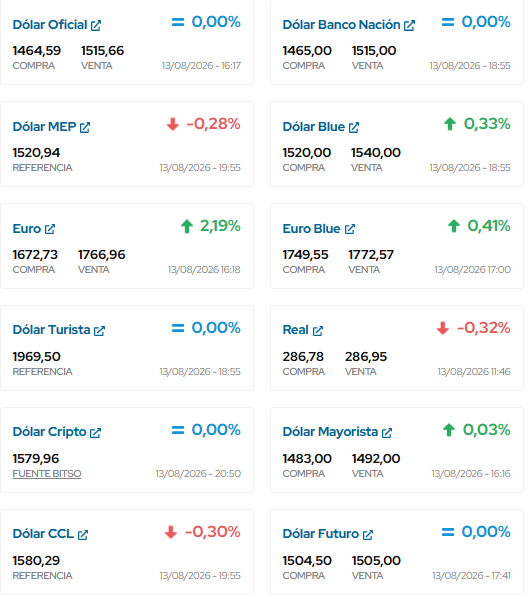Open the Dólar MEP external link icon

pyautogui.click(x=85, y=128)
